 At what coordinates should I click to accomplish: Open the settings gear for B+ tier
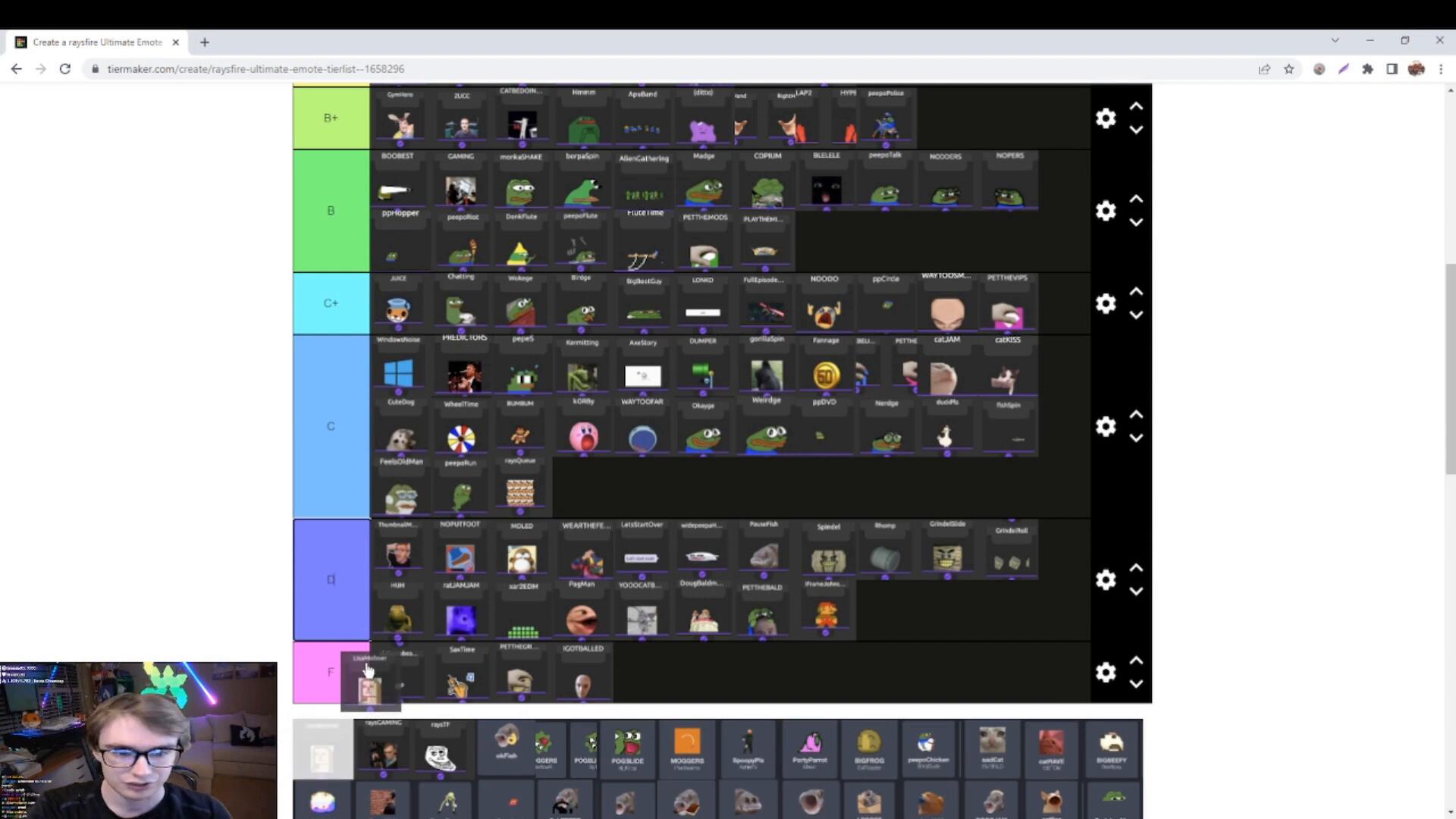coord(1106,118)
